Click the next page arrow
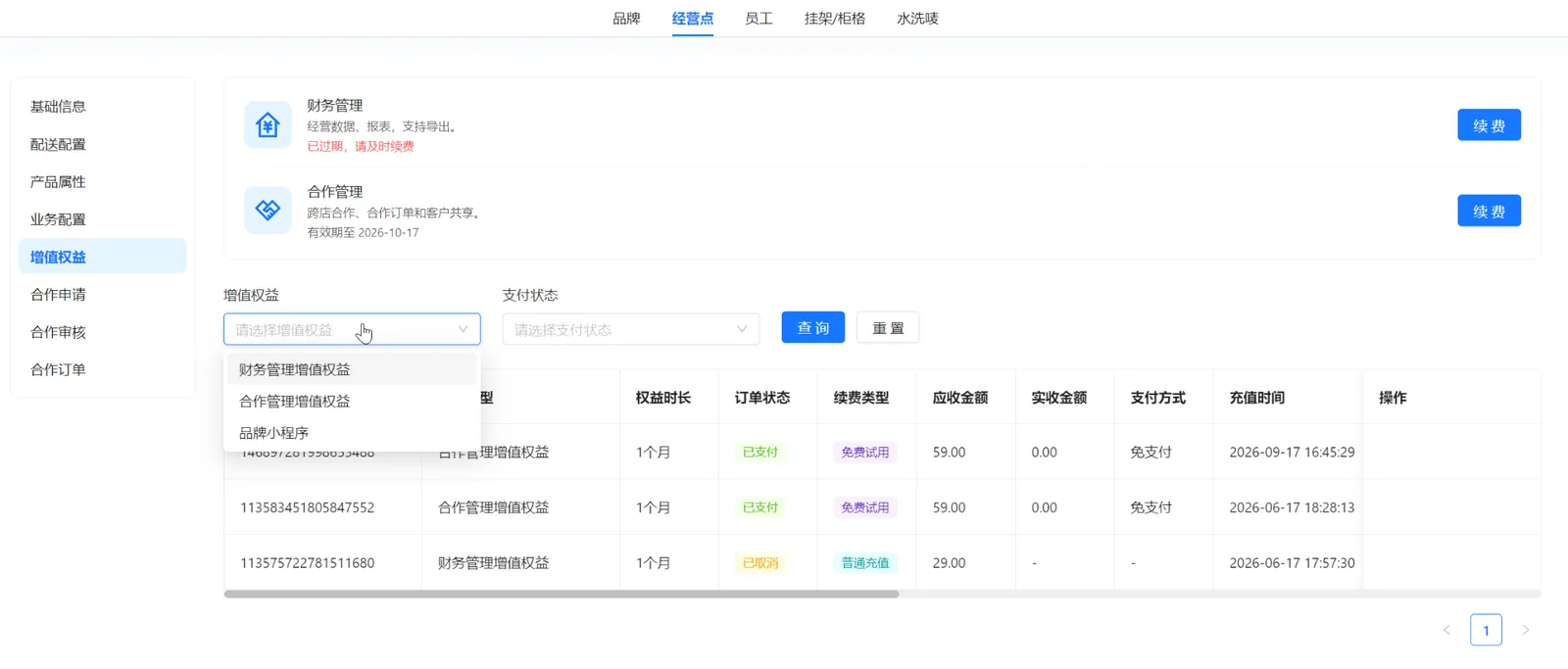The image size is (1568, 669). click(1525, 630)
